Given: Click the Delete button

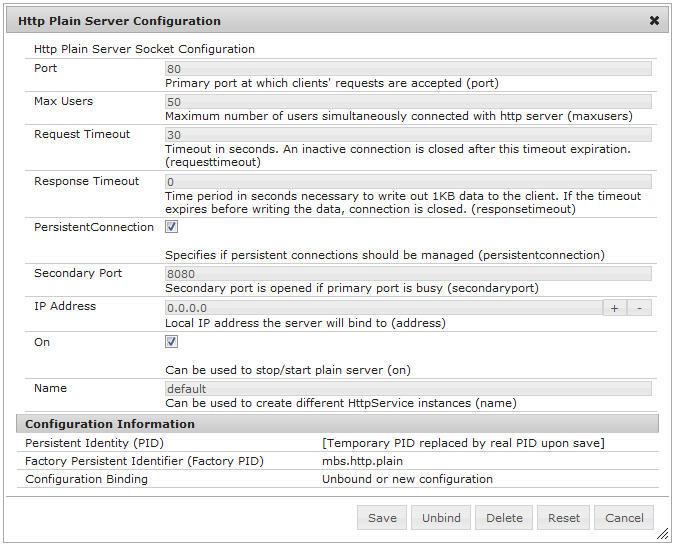Looking at the screenshot, I should point(504,518).
